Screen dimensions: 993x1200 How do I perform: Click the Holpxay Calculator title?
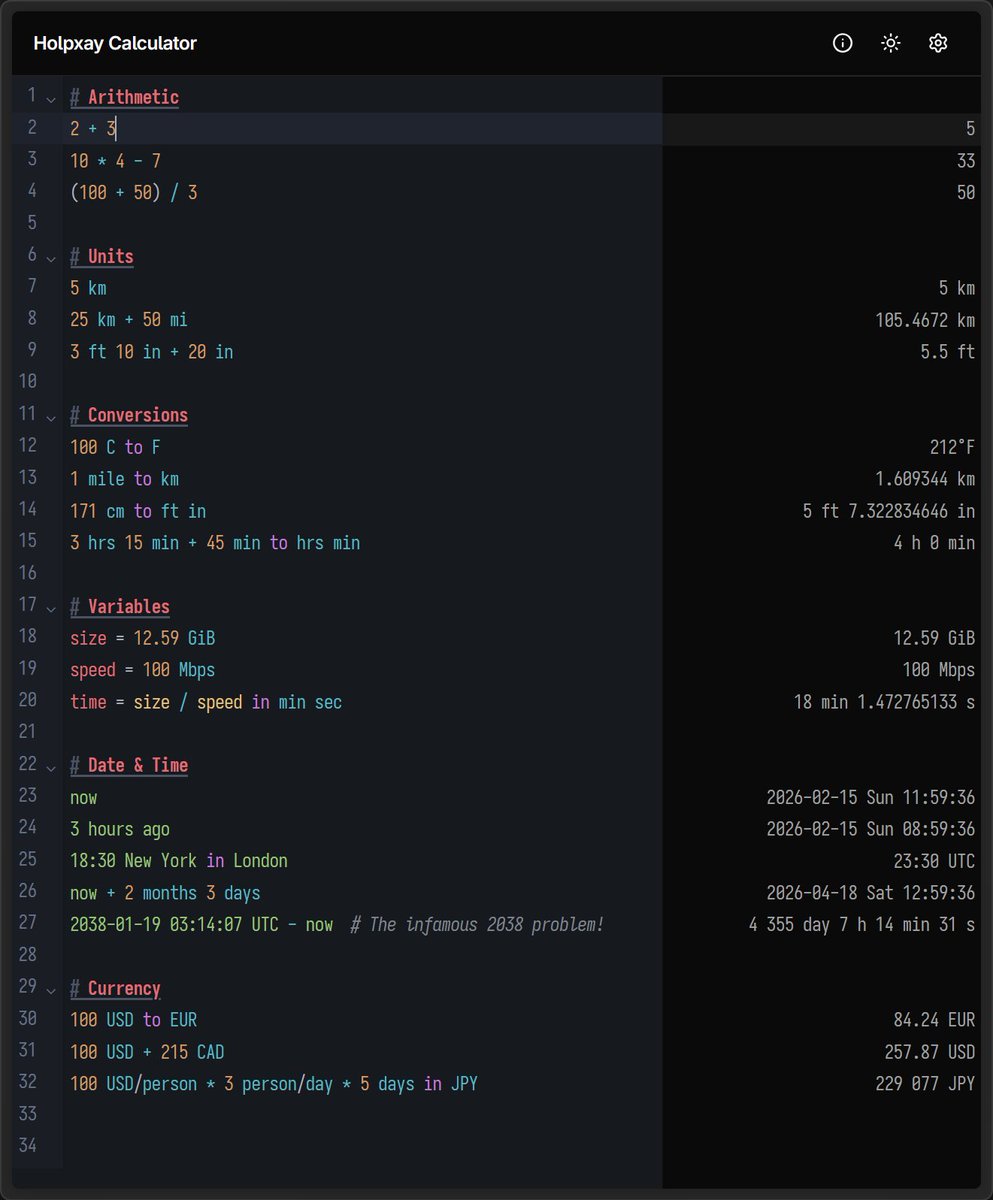115,43
